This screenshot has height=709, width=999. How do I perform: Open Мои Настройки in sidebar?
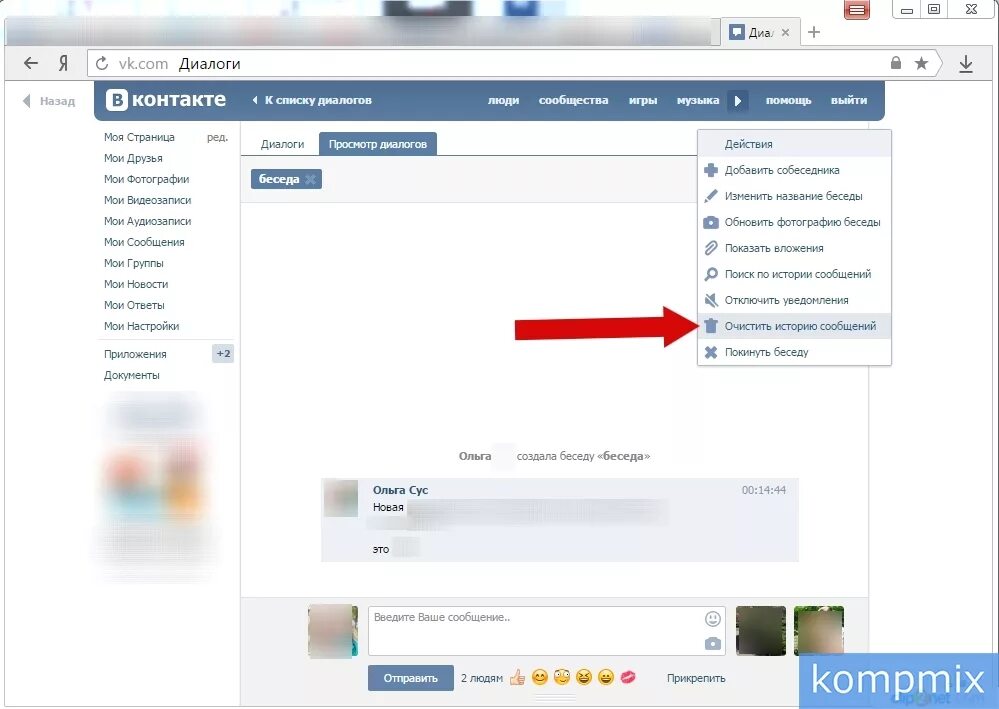tap(141, 326)
